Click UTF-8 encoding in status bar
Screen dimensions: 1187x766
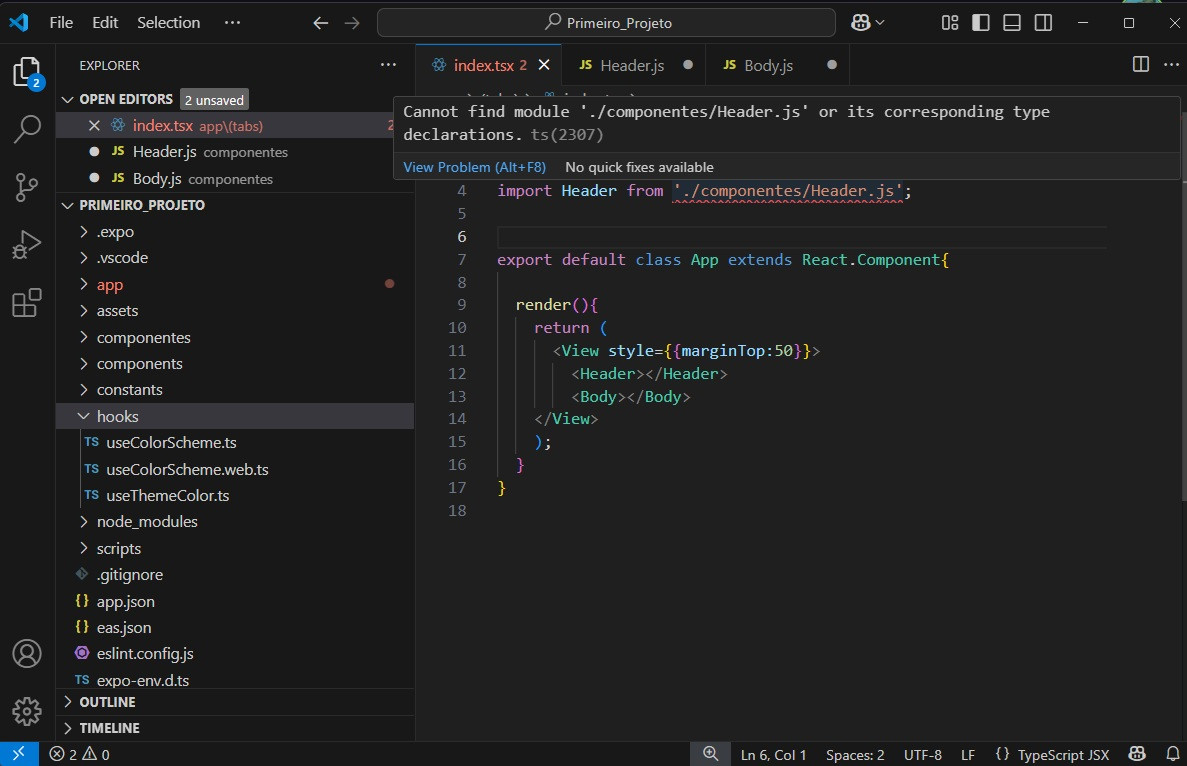(923, 755)
